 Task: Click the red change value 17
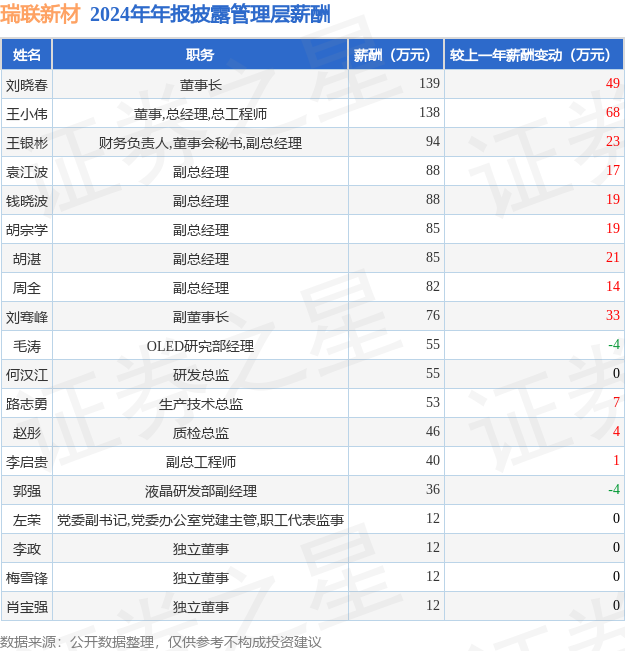pyautogui.click(x=613, y=170)
